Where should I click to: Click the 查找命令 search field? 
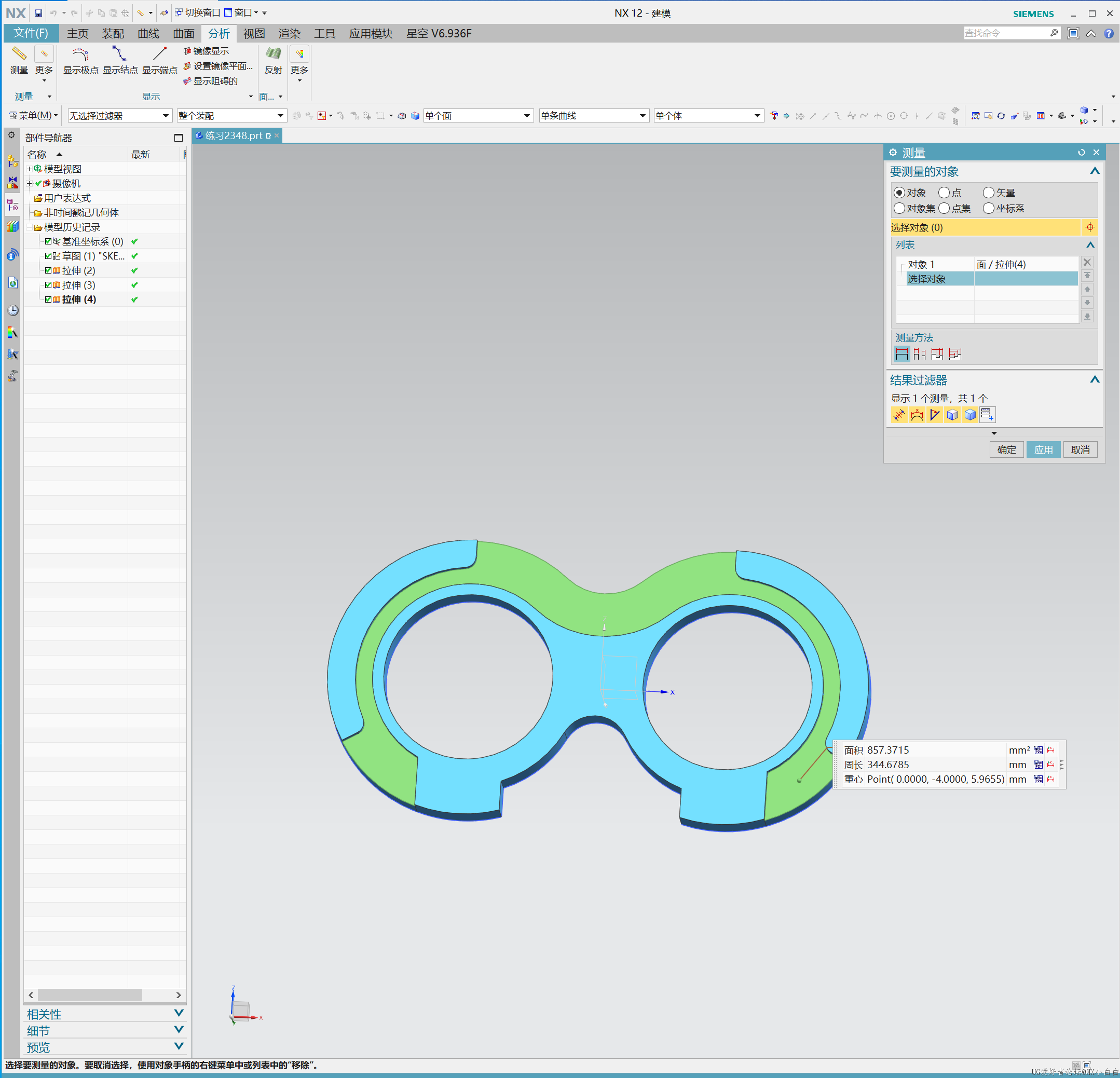coord(1006,33)
